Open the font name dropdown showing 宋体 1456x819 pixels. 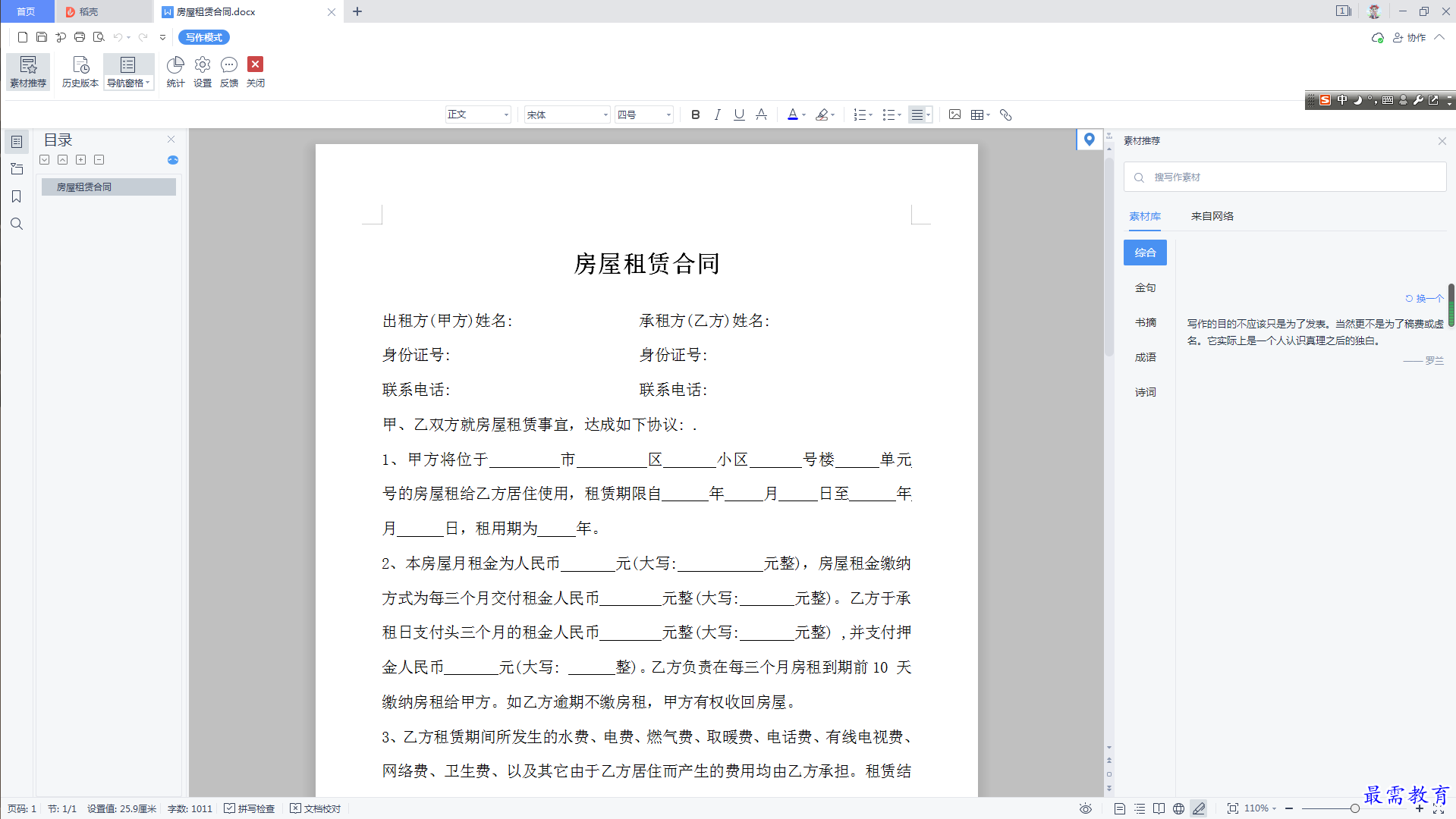point(568,115)
